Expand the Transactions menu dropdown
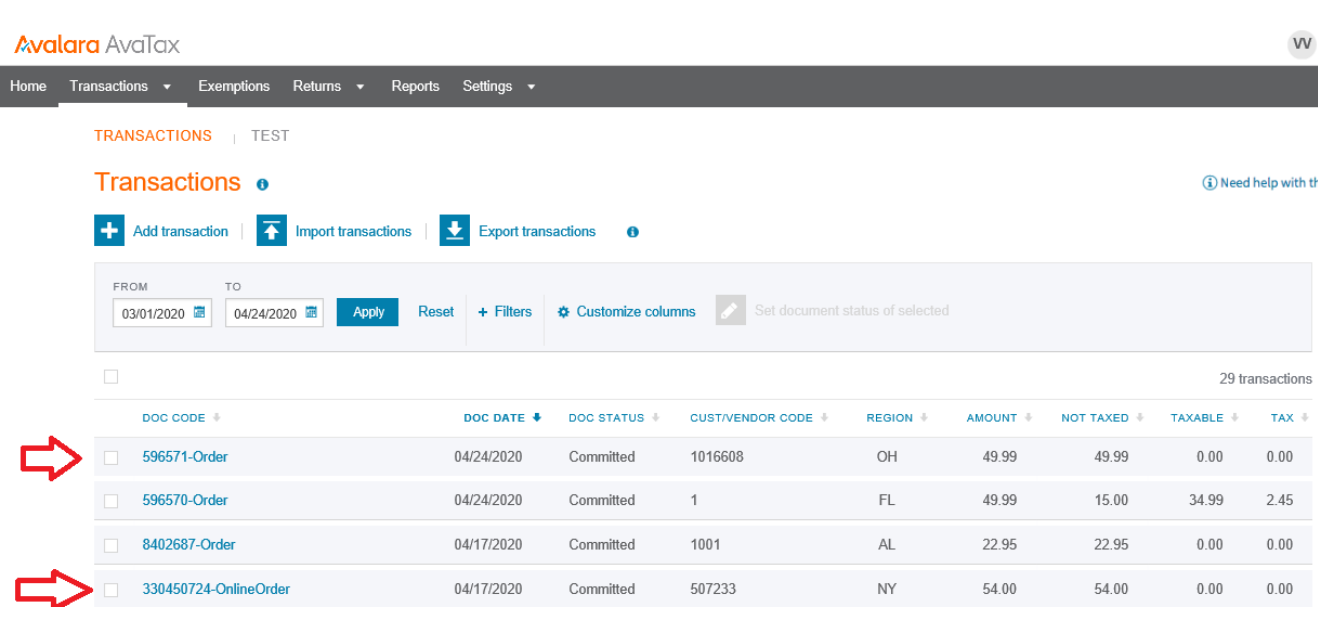 pyautogui.click(x=167, y=86)
